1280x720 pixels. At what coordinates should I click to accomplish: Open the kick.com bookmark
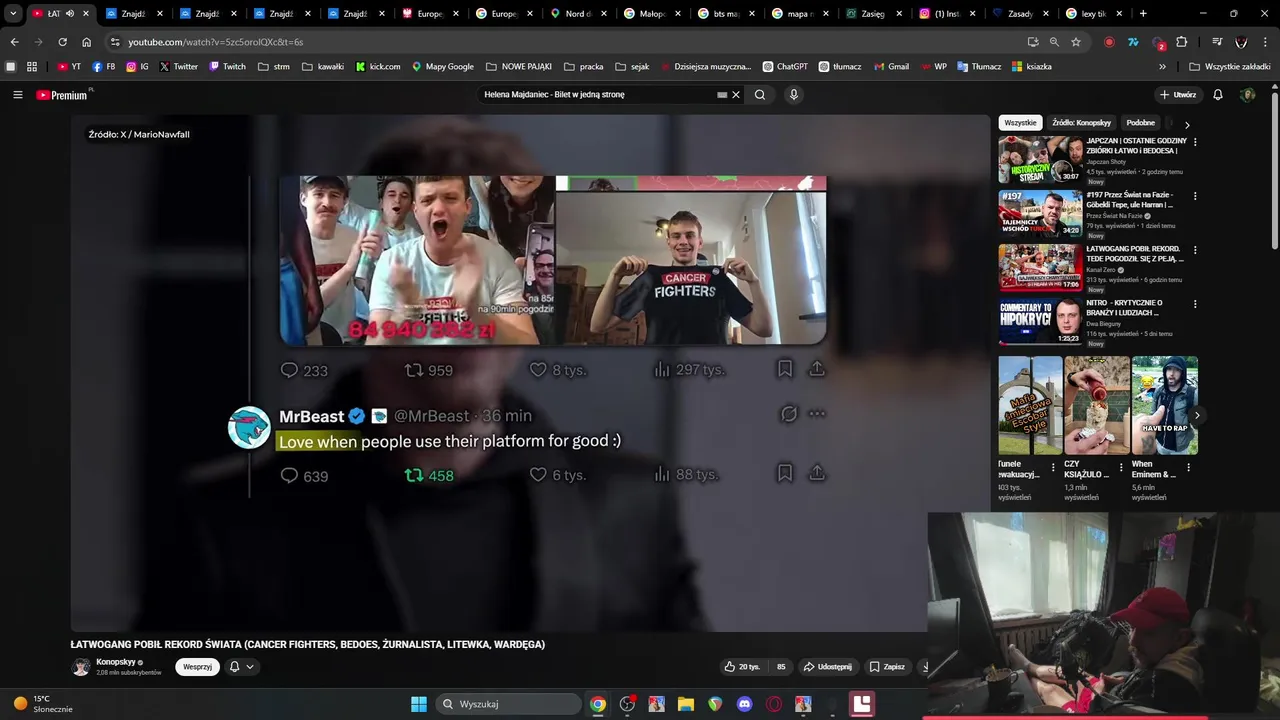[378, 67]
